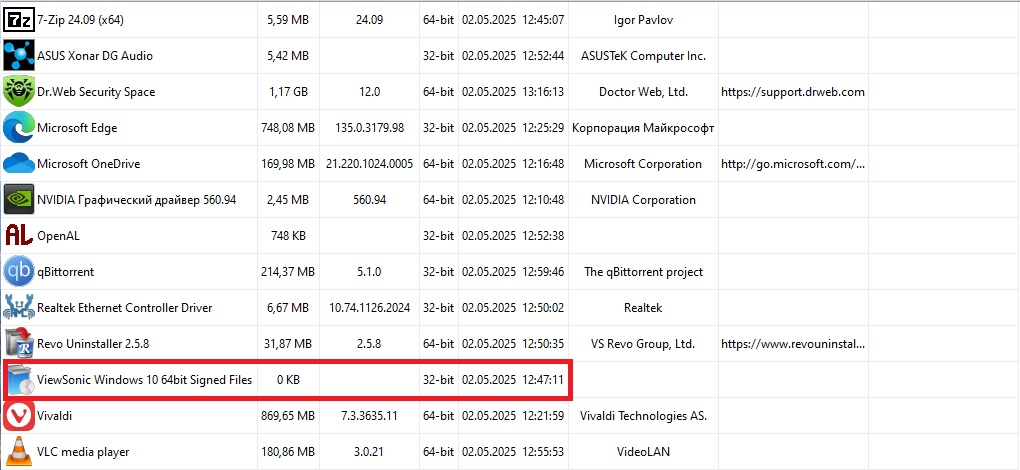Select the Microsoft OneDrive program name
This screenshot has width=1020, height=470.
(88, 164)
